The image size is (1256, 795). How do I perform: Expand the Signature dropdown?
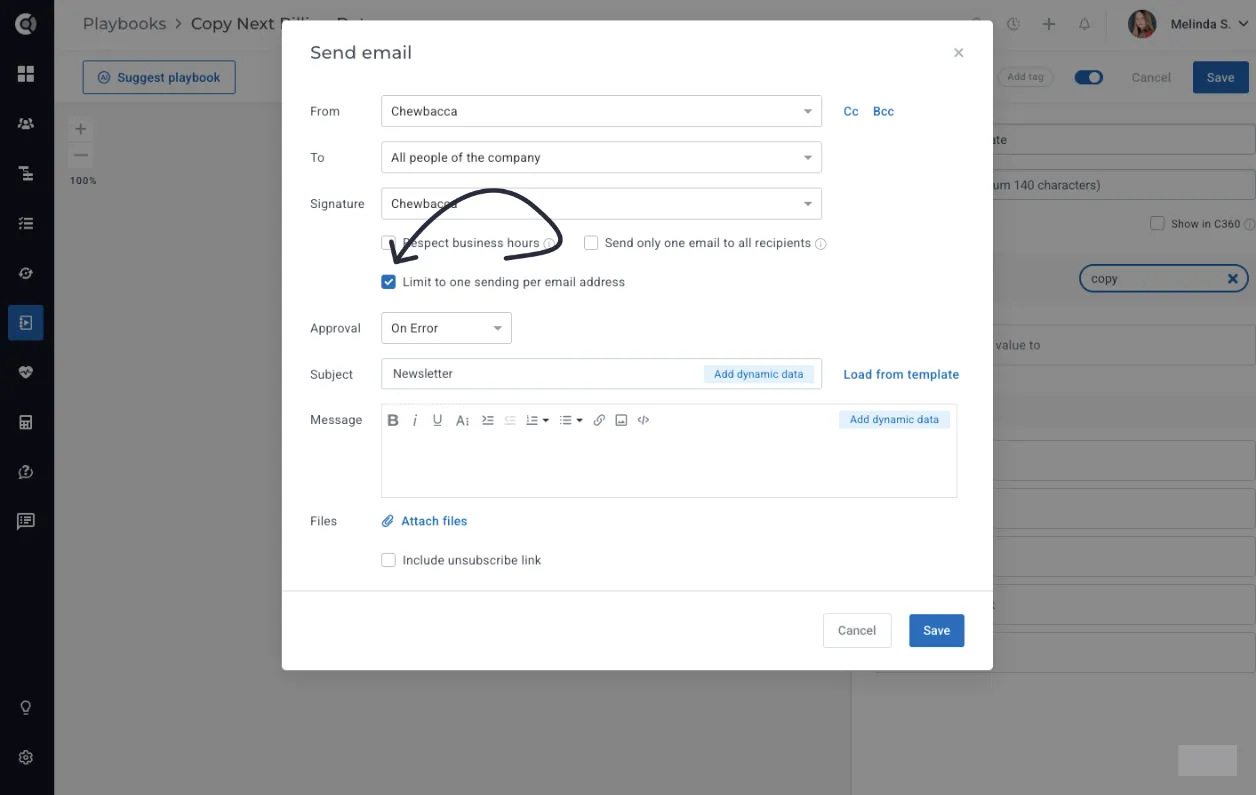(x=601, y=204)
